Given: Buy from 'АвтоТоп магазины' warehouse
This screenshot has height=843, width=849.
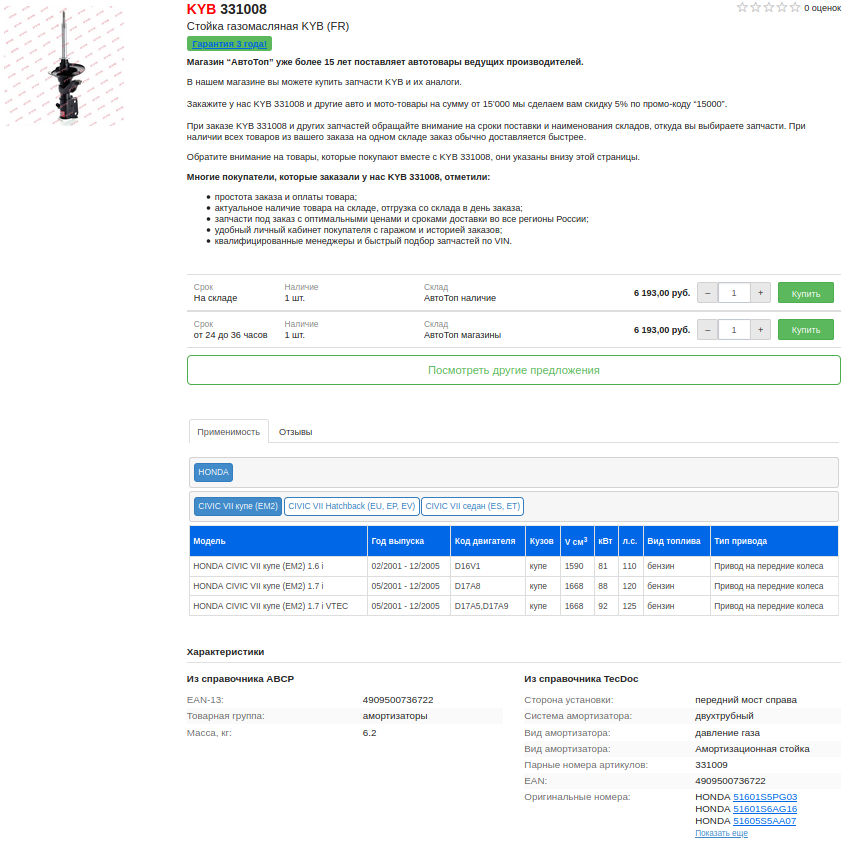Looking at the screenshot, I should [806, 330].
